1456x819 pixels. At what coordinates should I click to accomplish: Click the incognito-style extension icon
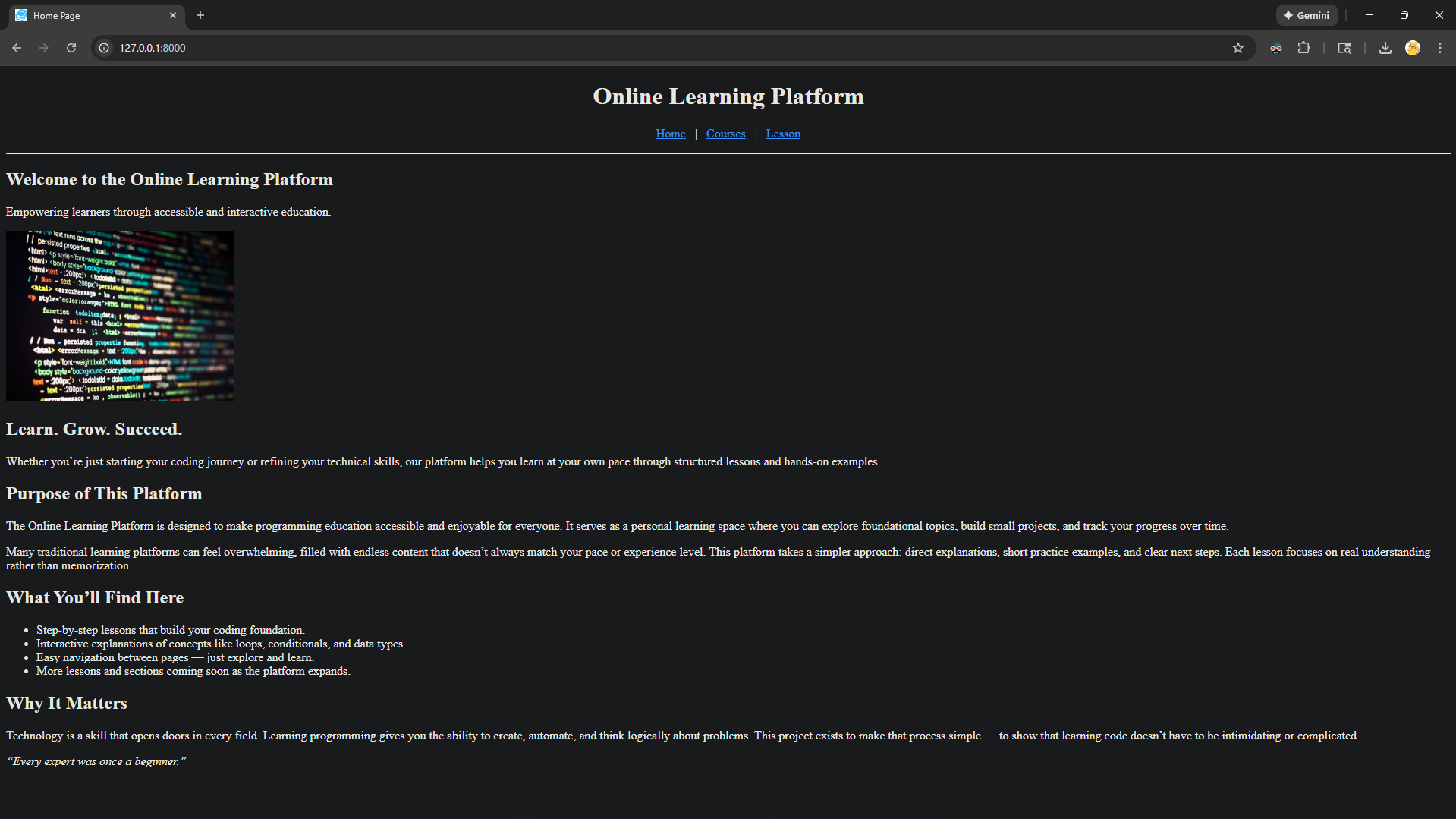[1276, 48]
